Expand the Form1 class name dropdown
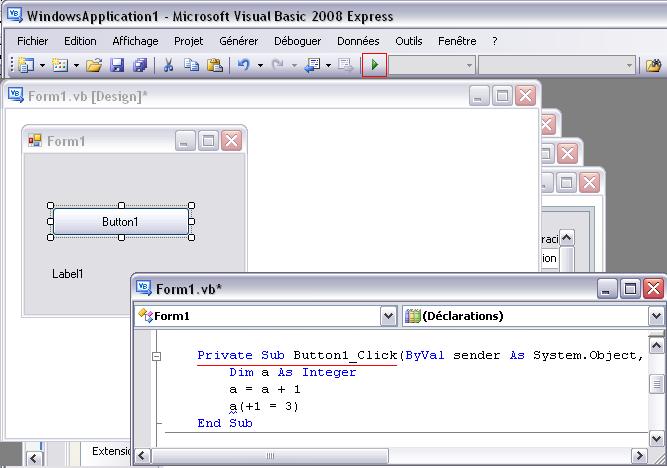The width and height of the screenshot is (667, 468). 388,316
